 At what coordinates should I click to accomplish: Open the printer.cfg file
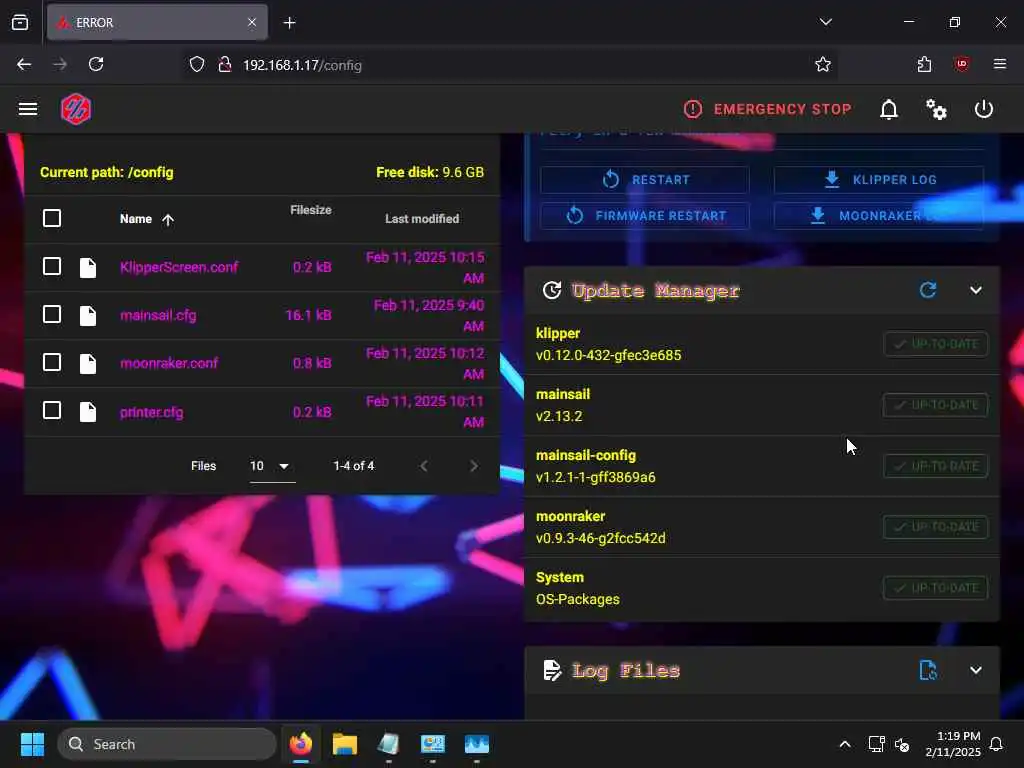click(152, 412)
